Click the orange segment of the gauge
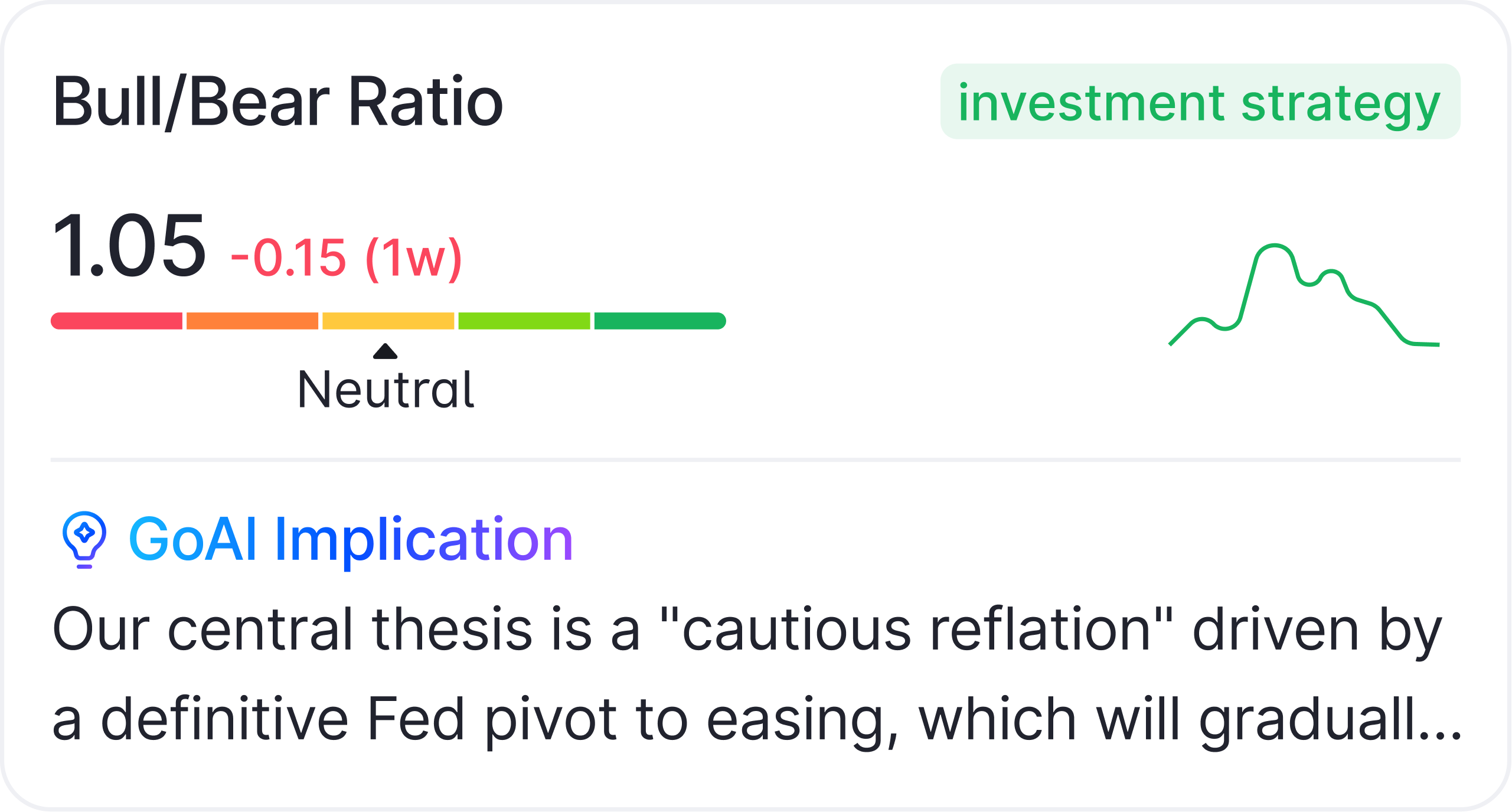The width and height of the screenshot is (1512, 812). (x=253, y=321)
